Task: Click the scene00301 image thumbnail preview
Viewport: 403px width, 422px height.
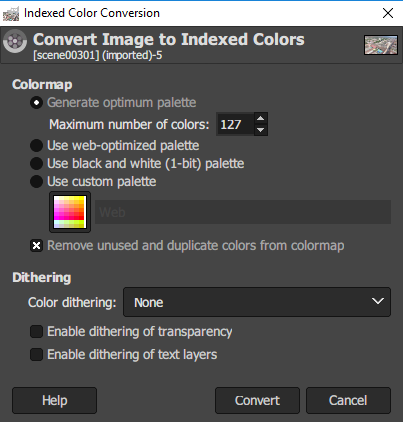Action: point(381,45)
